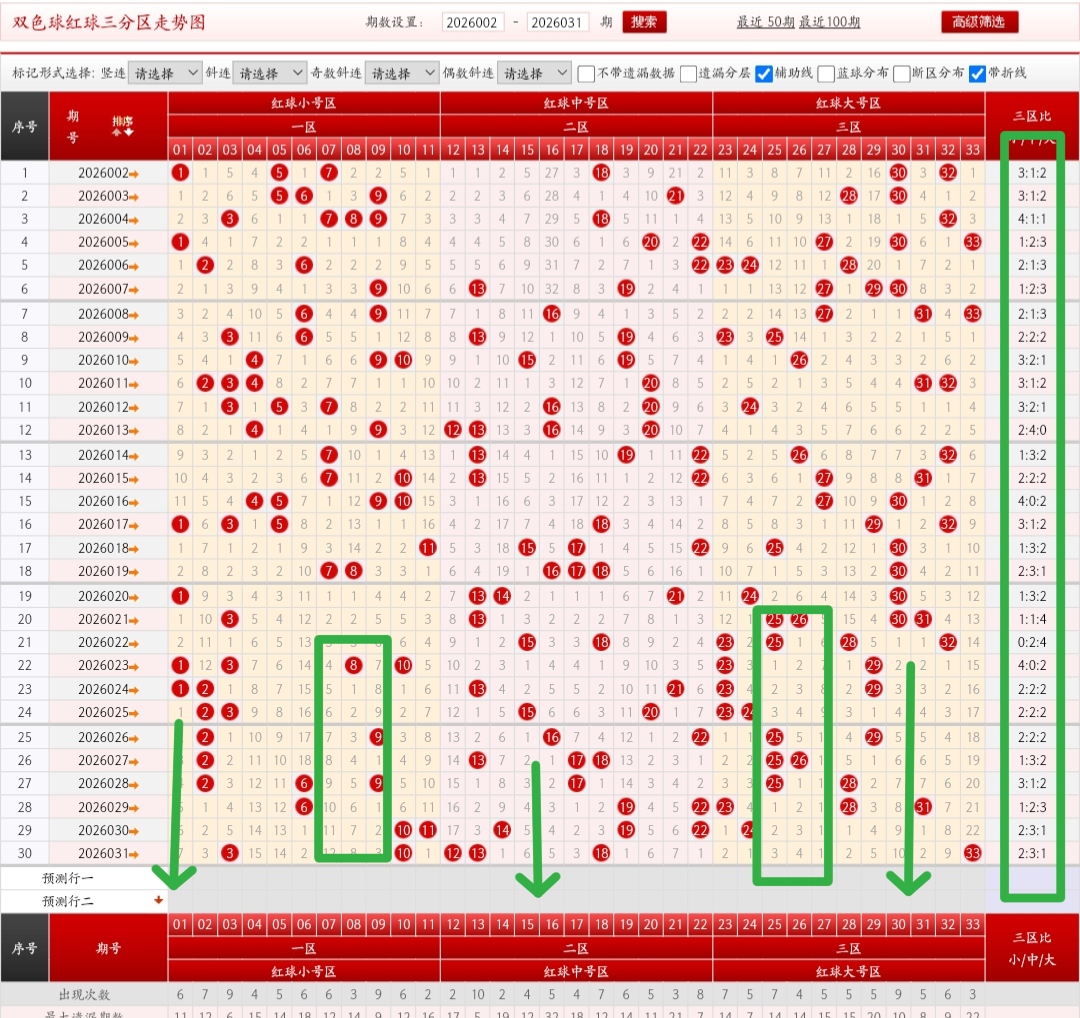Click red ball 12 in row 2026013

pyautogui.click(x=453, y=430)
